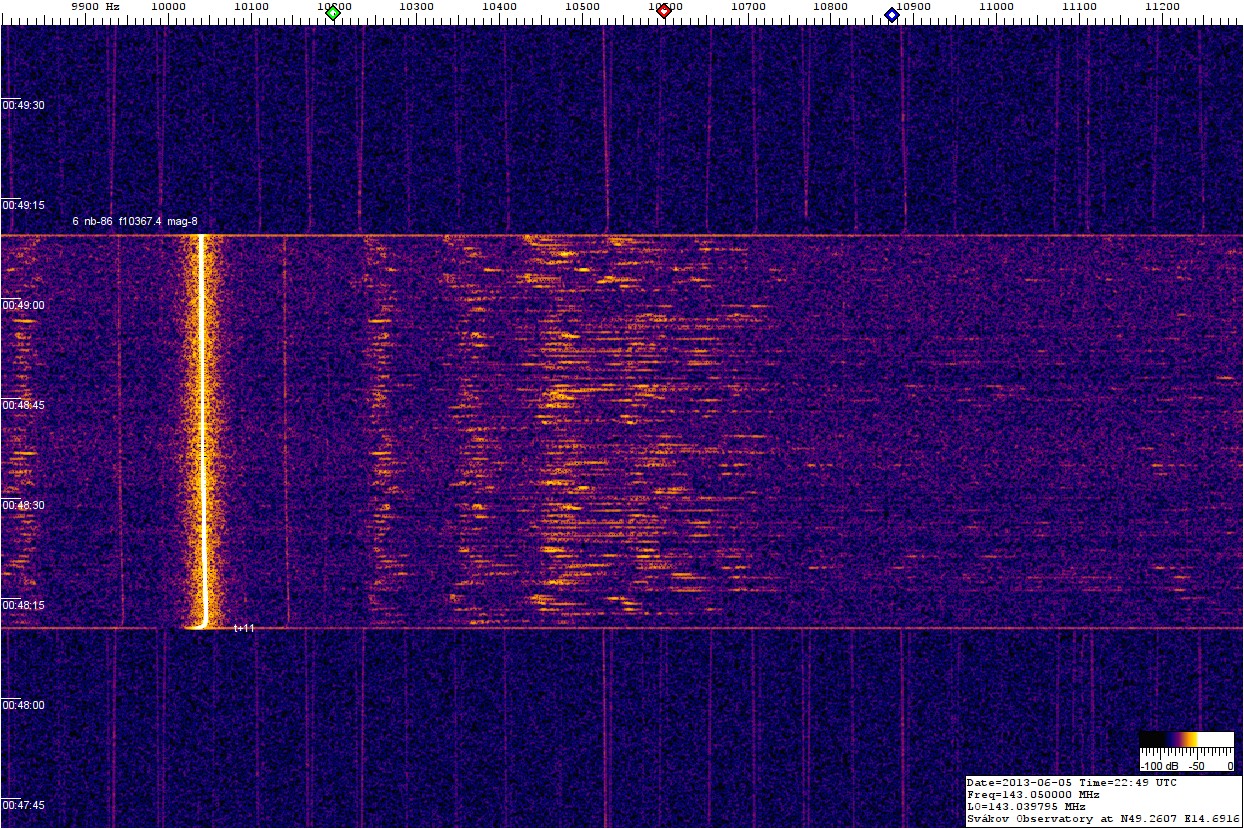Screen dimensions: 1244x829
Task: Click the 'nb-86 f10367.4 mag-8' annotation text
Action: coord(133,221)
